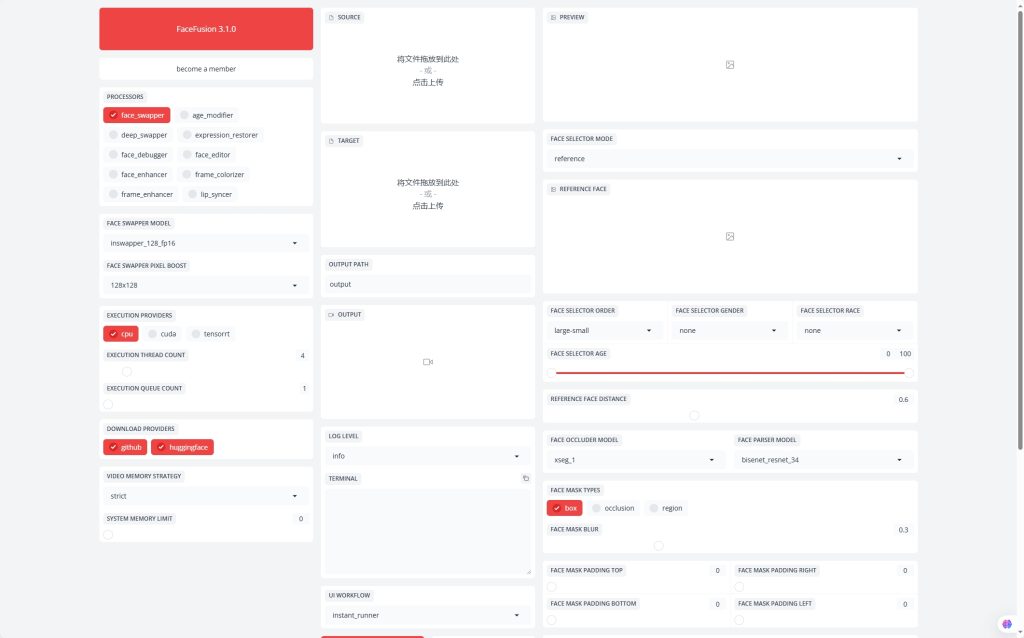
Task: Select the cuda execution provider
Action: pyautogui.click(x=162, y=334)
